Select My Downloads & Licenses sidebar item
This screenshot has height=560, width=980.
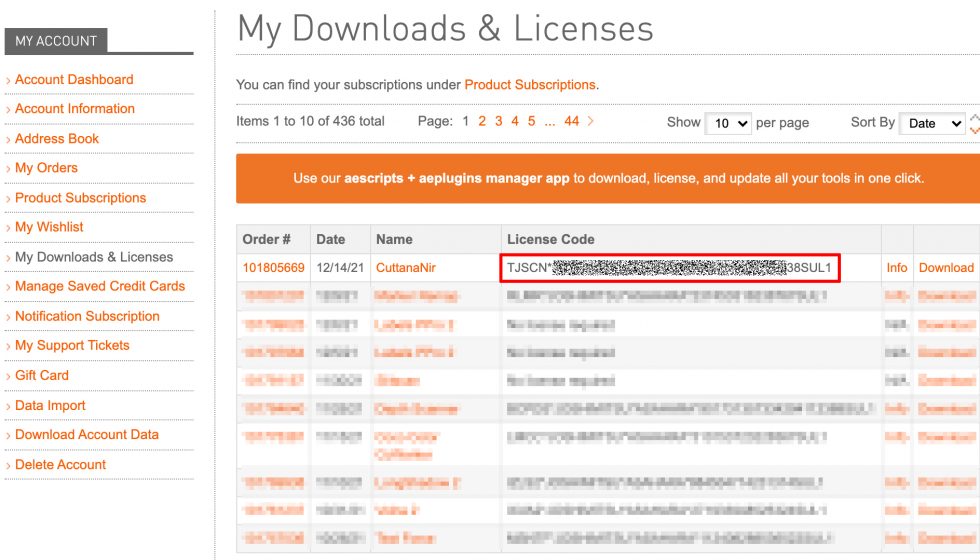(x=94, y=257)
